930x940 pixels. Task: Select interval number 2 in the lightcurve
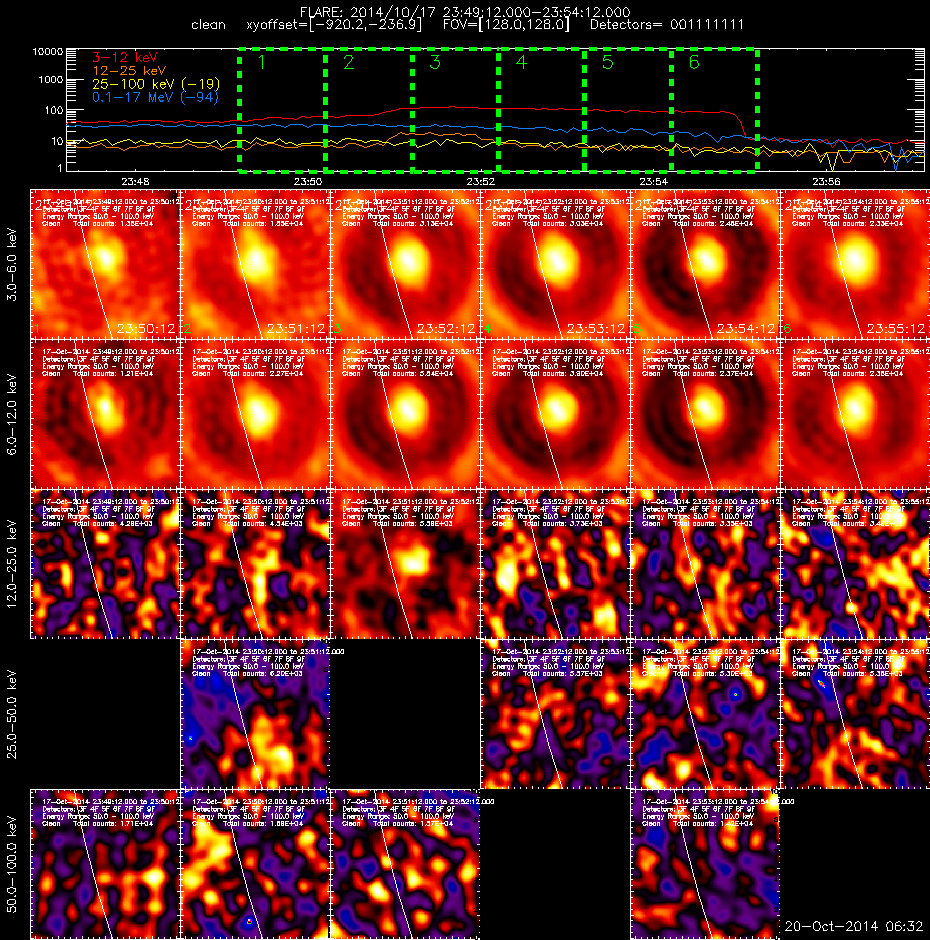348,62
